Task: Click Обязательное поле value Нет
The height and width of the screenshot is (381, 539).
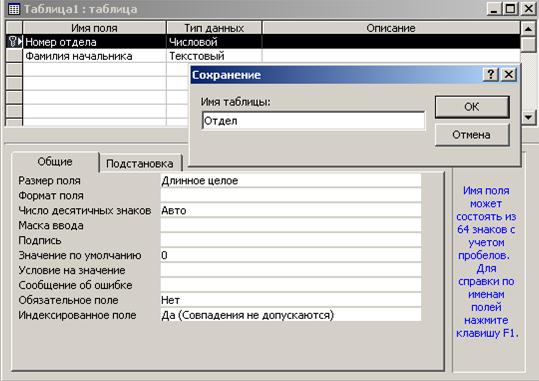Action: click(291, 300)
